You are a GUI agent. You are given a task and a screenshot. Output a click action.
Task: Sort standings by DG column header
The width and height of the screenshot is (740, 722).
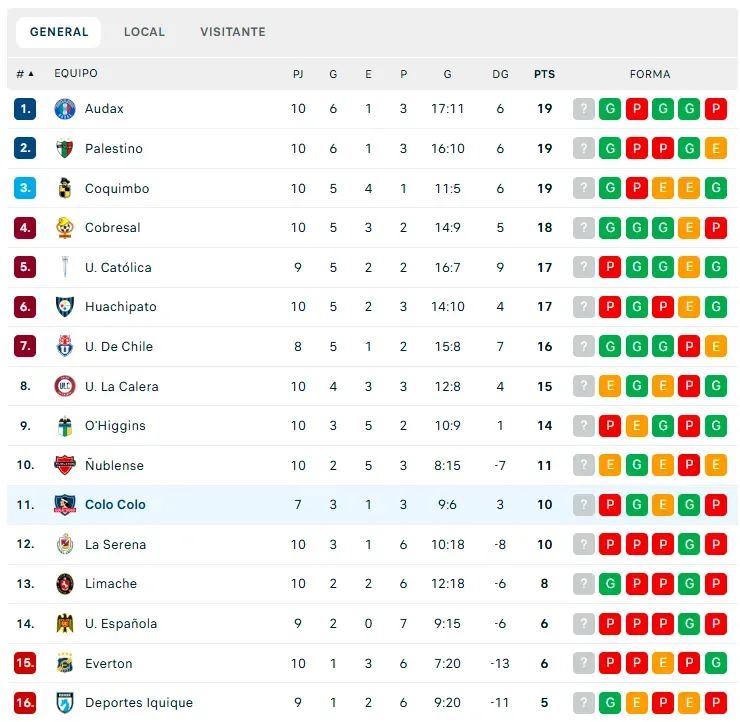click(x=500, y=74)
